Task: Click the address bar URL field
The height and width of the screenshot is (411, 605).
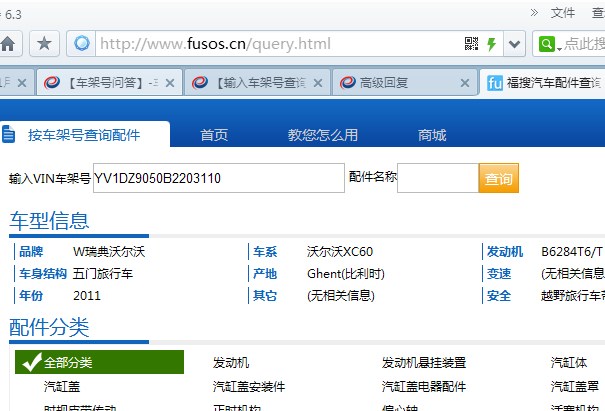Action: (279, 44)
